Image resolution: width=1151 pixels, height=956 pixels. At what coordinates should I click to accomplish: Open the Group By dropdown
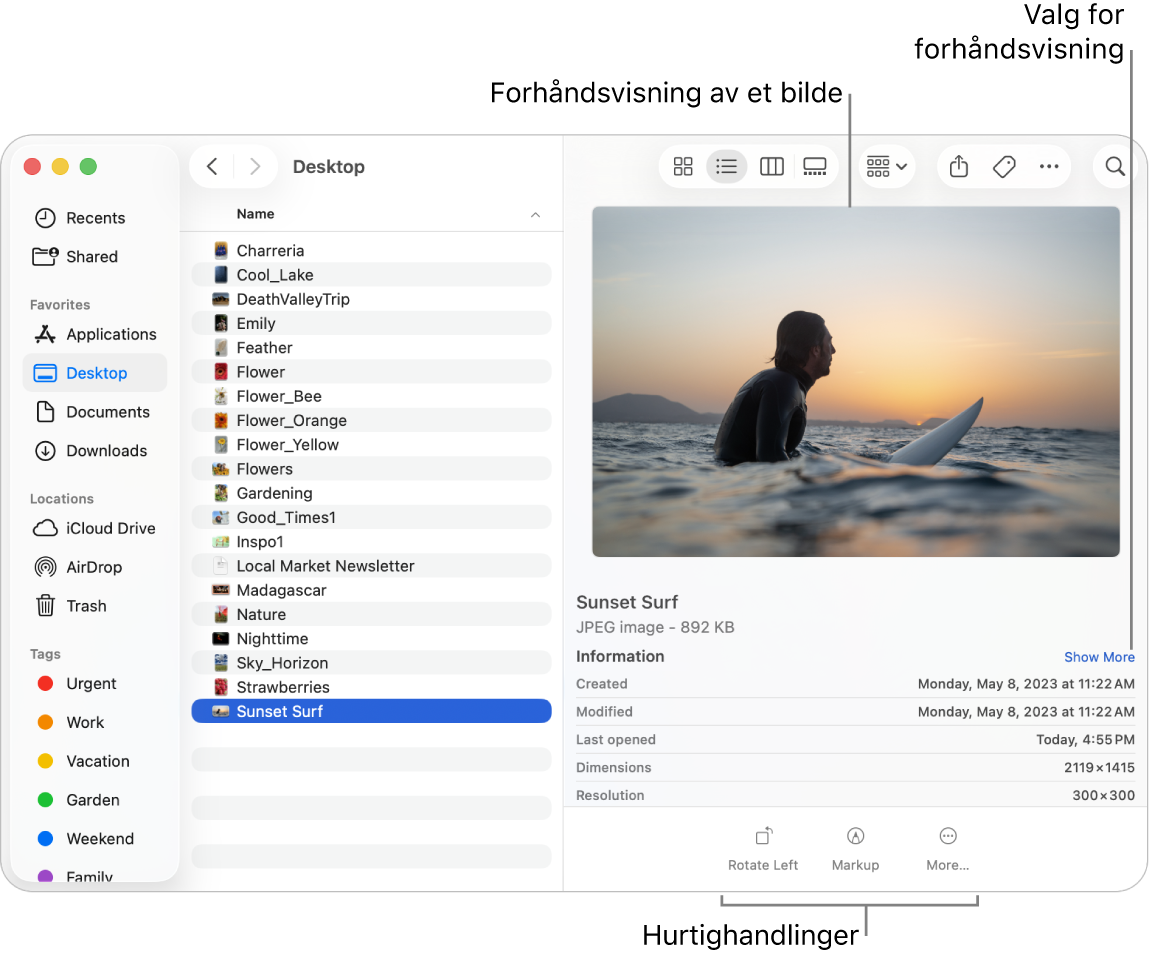[x=887, y=167]
